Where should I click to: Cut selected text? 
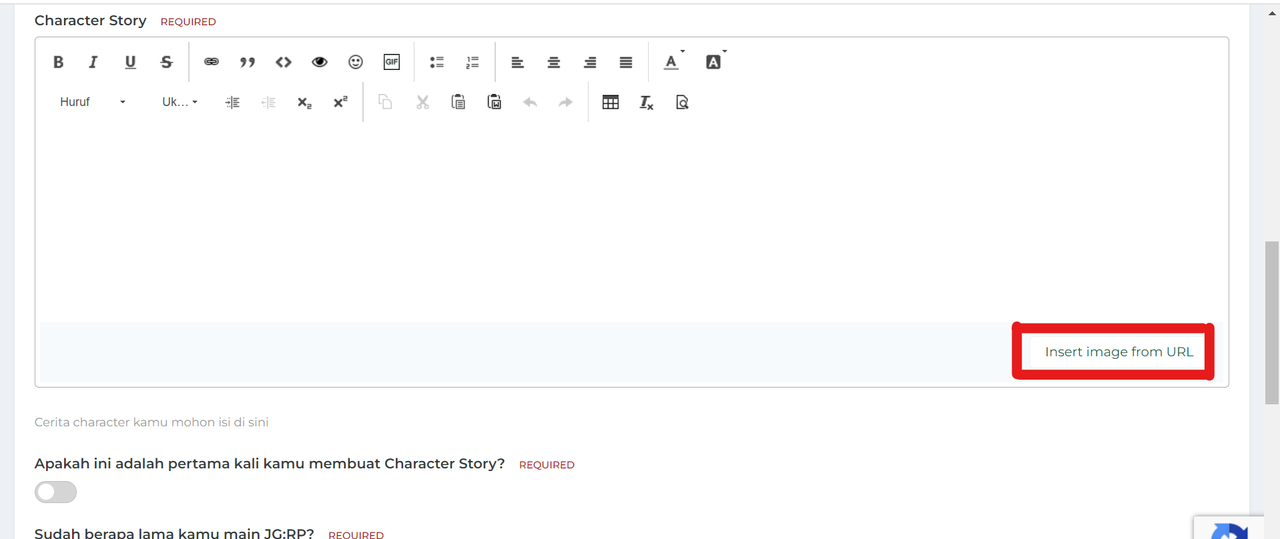[x=422, y=102]
